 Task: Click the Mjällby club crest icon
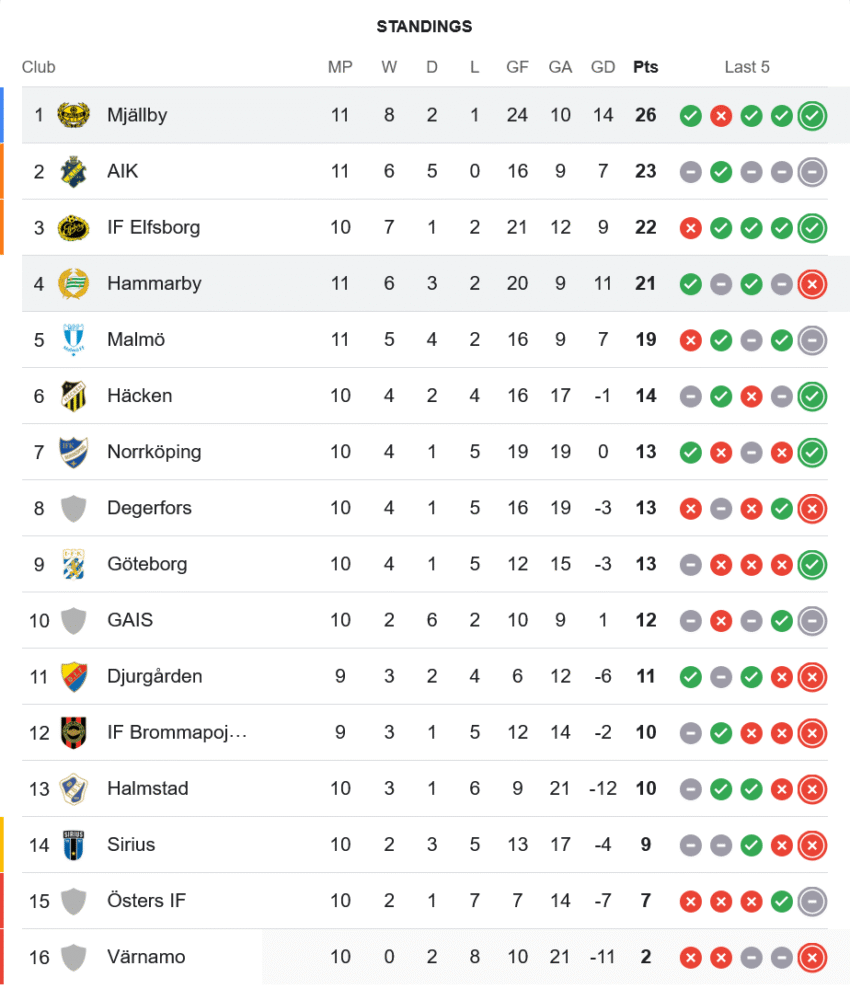point(73,115)
